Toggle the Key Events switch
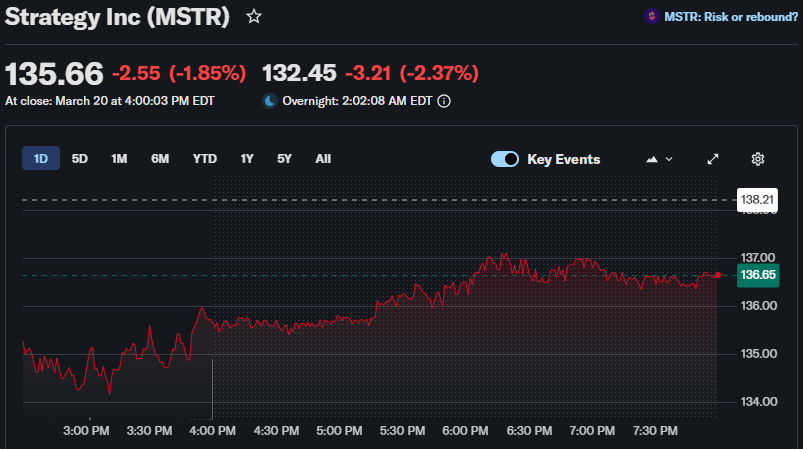Viewport: 803px width, 449px height. point(505,159)
